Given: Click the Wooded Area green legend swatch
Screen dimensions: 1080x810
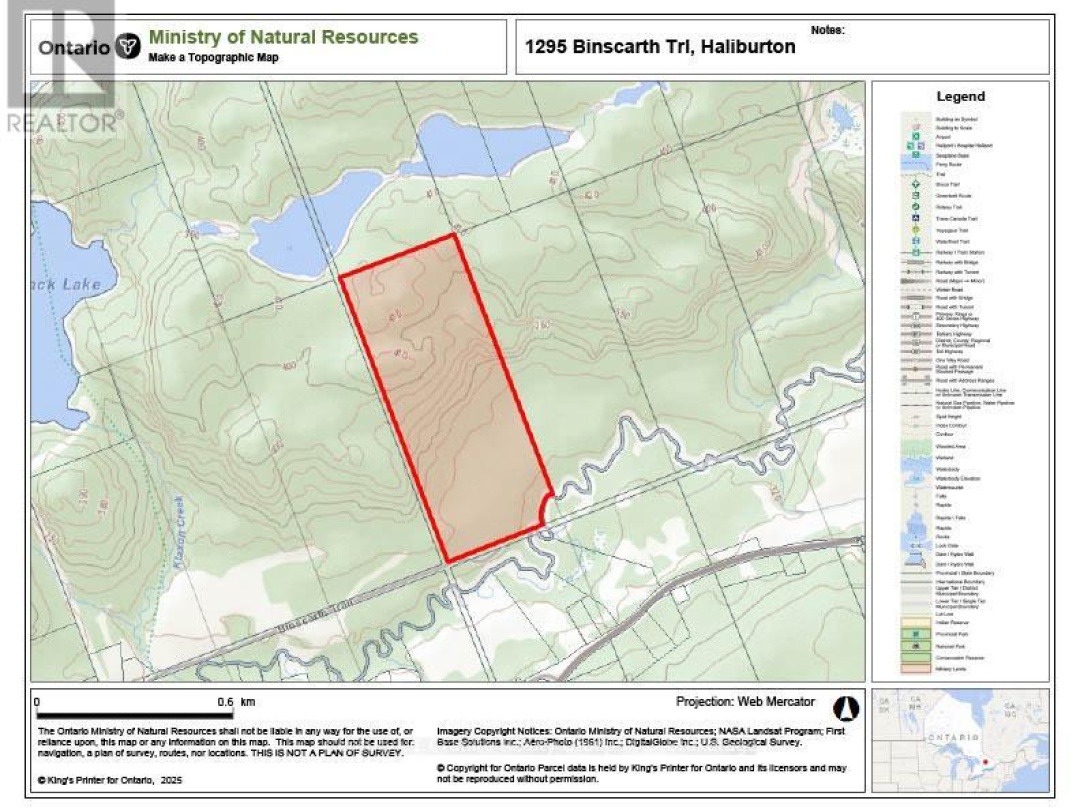Looking at the screenshot, I should click(x=914, y=446).
